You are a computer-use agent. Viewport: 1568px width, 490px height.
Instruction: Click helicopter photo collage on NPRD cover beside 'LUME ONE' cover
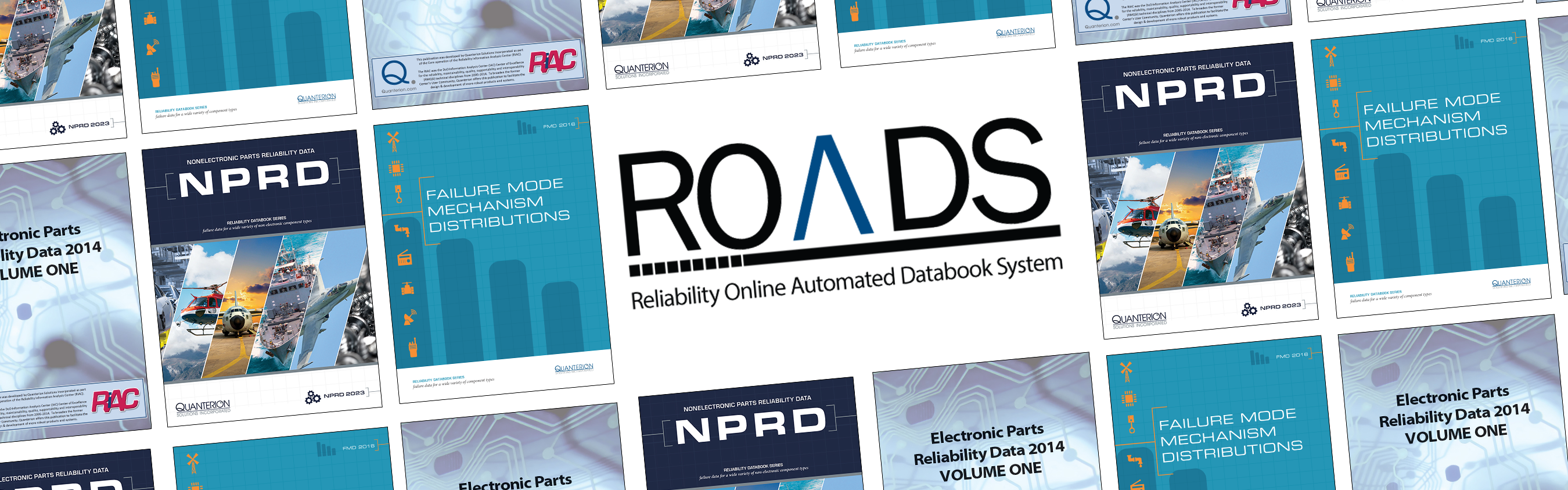click(264, 305)
